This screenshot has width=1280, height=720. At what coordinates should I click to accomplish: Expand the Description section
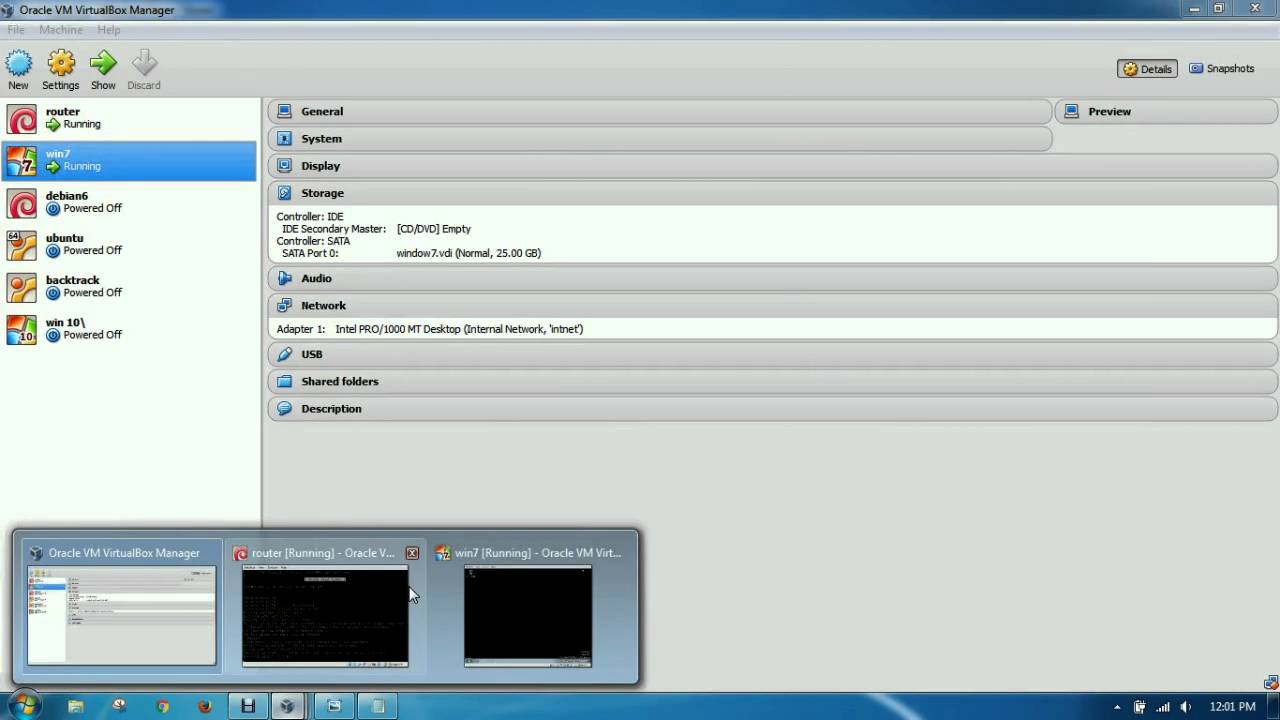tap(773, 408)
